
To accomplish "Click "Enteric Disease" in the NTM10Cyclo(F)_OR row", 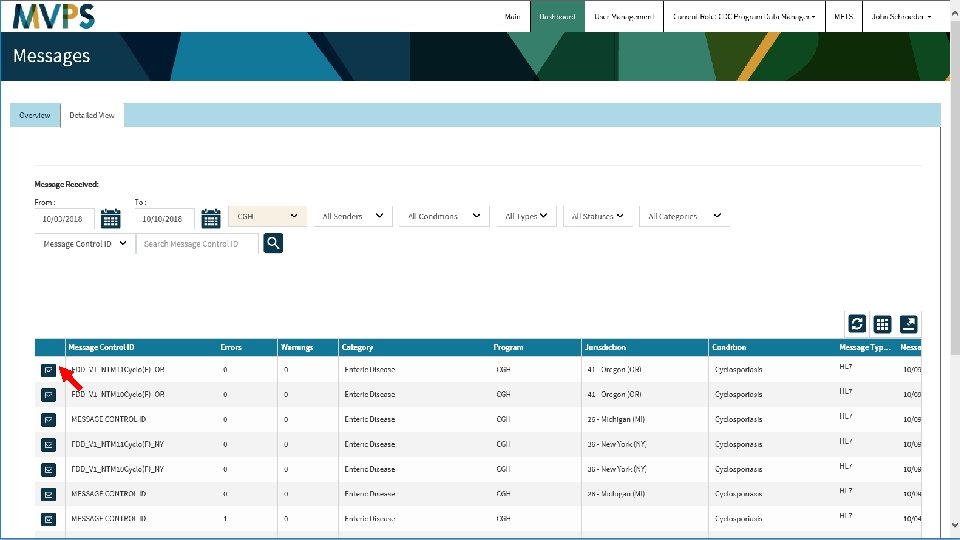I will coord(370,394).
